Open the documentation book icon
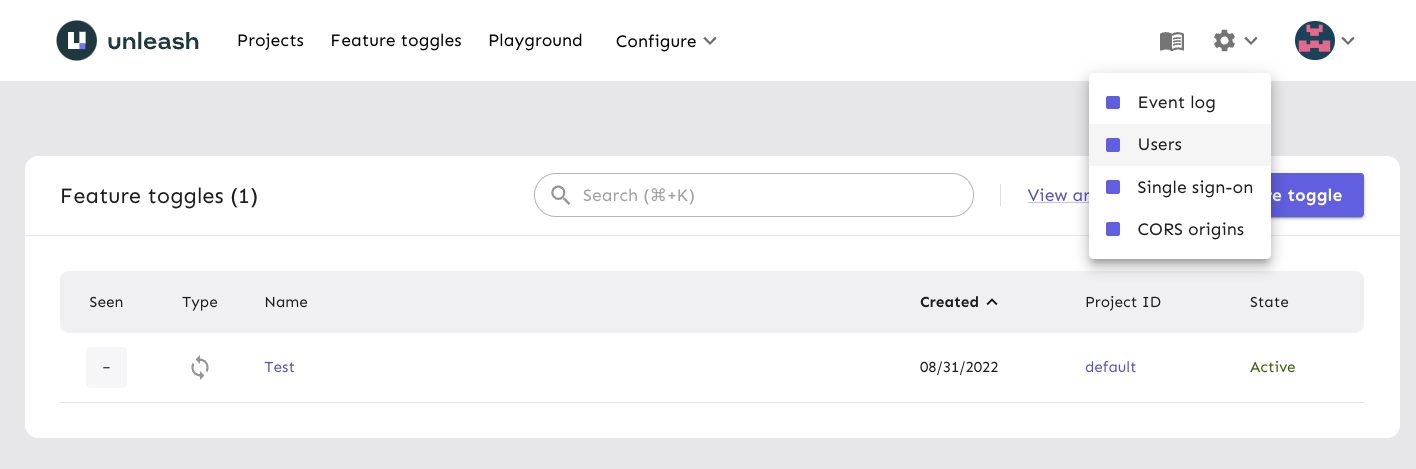The image size is (1416, 469). 1172,41
